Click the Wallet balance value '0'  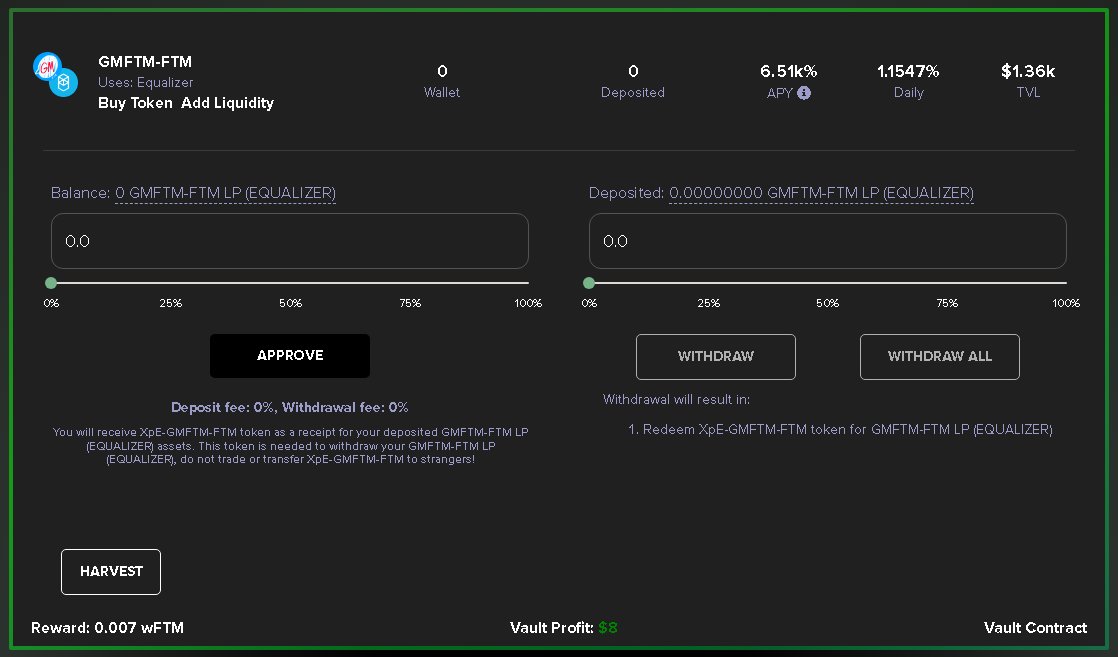pyautogui.click(x=442, y=71)
